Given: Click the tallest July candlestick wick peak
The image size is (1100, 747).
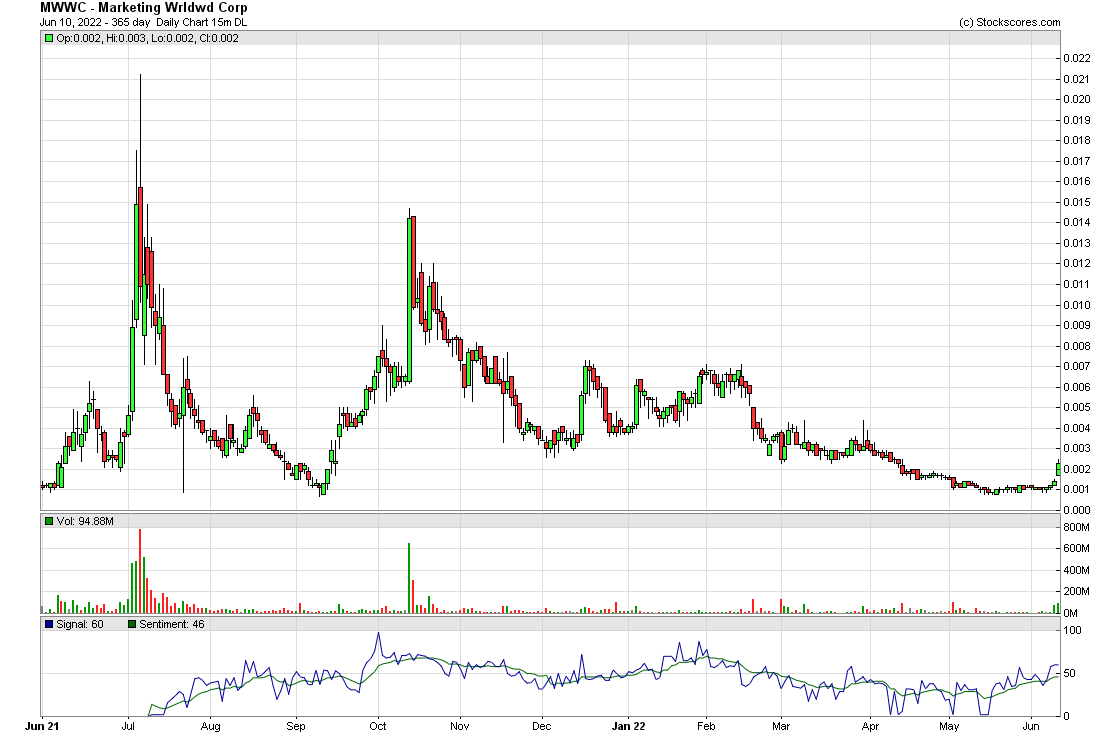Looking at the screenshot, I should (140, 75).
